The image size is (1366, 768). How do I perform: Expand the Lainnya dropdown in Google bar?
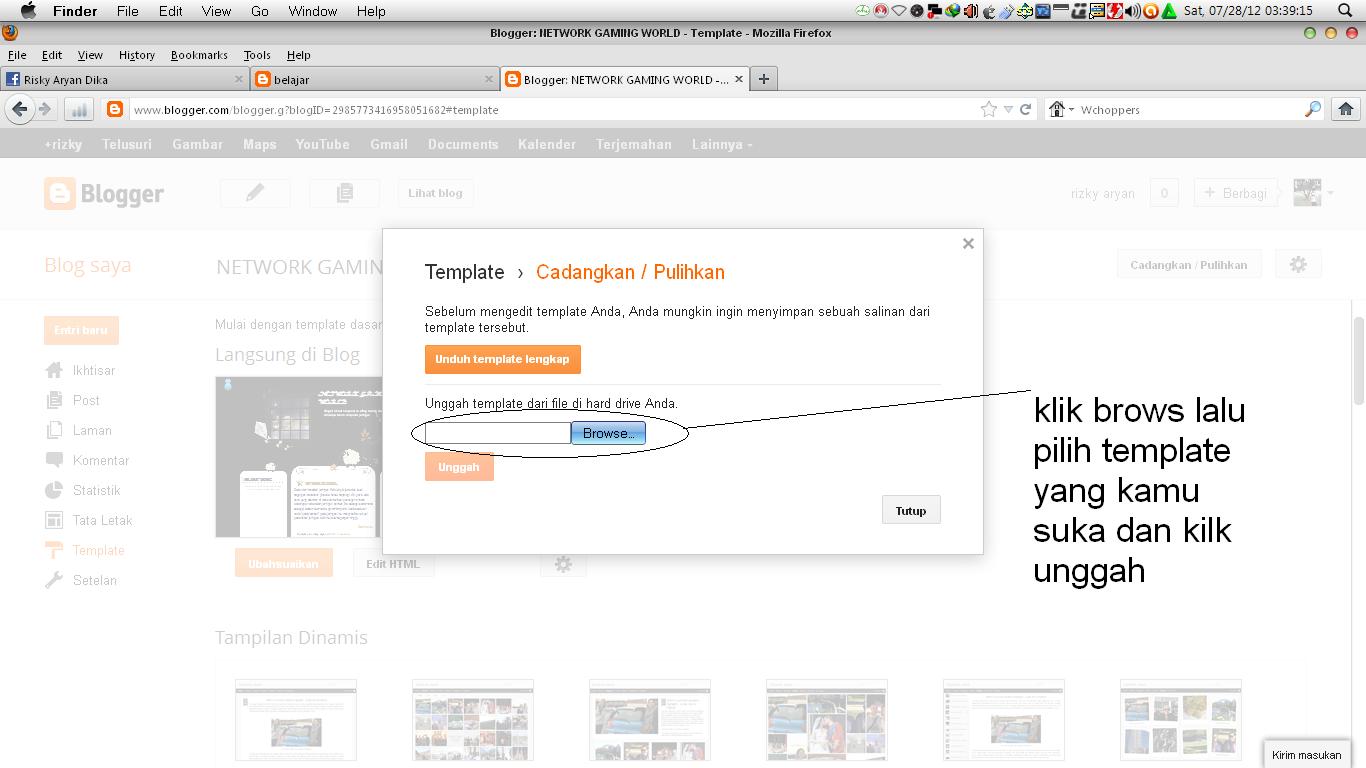(x=722, y=144)
